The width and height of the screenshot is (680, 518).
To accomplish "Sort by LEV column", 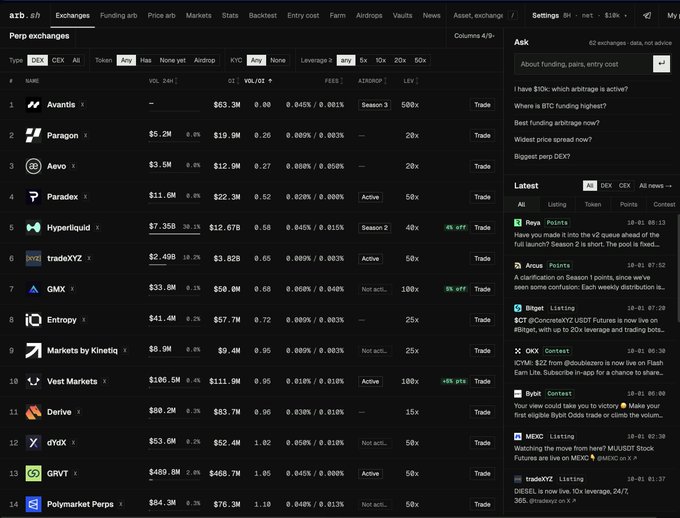I will 411,81.
